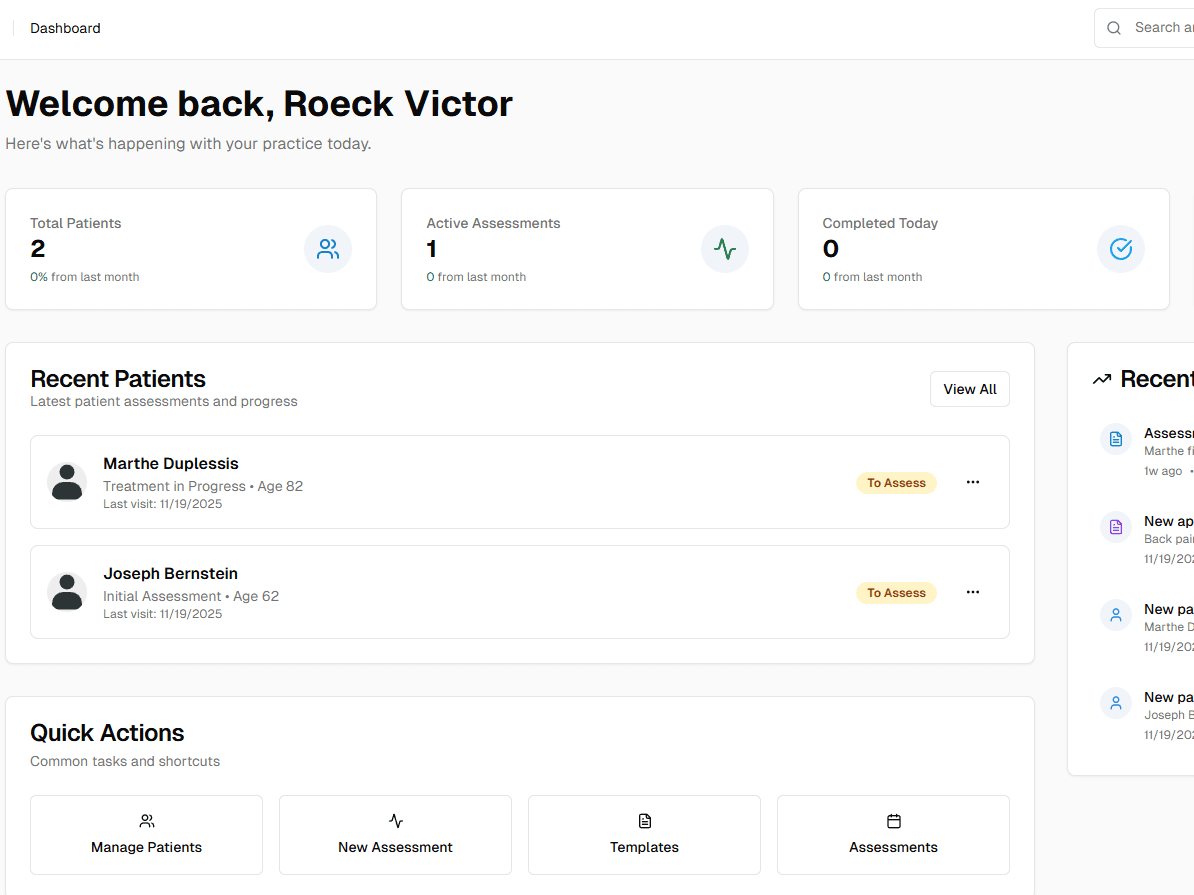Viewport: 1194px width, 895px height.
Task: Click Marthe Duplessis's To Assess badge
Action: (x=896, y=483)
